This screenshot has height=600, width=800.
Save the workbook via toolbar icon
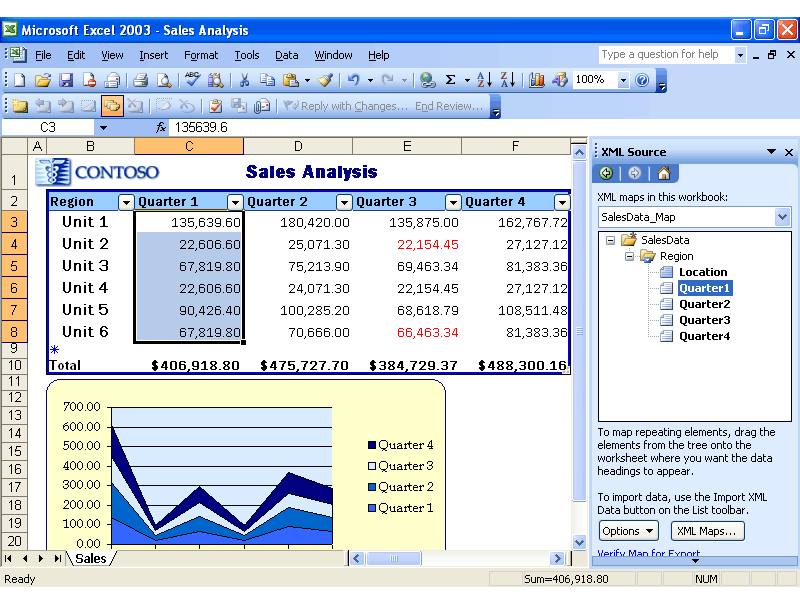click(x=65, y=80)
